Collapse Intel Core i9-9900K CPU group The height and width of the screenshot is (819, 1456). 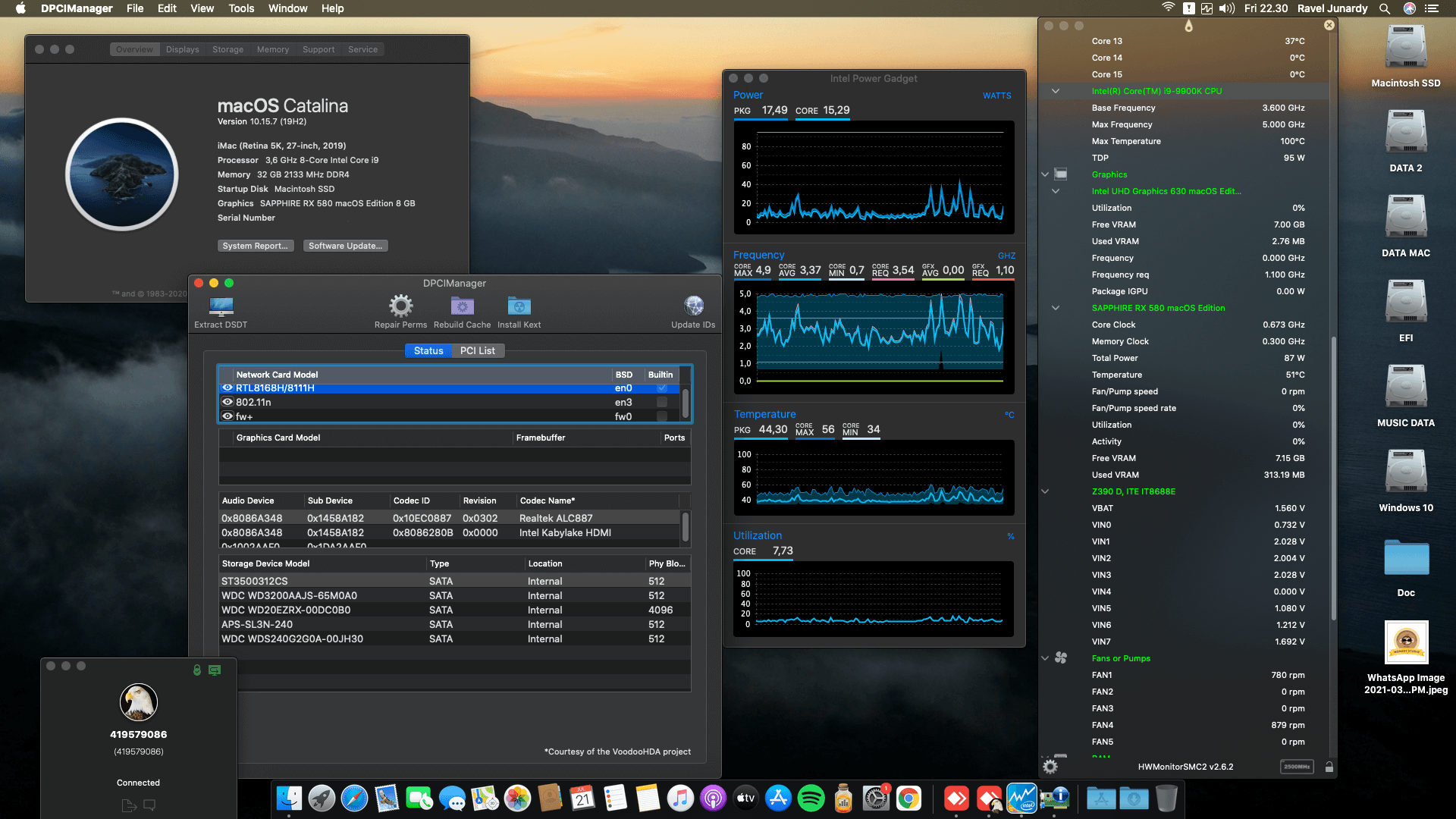pyautogui.click(x=1056, y=91)
